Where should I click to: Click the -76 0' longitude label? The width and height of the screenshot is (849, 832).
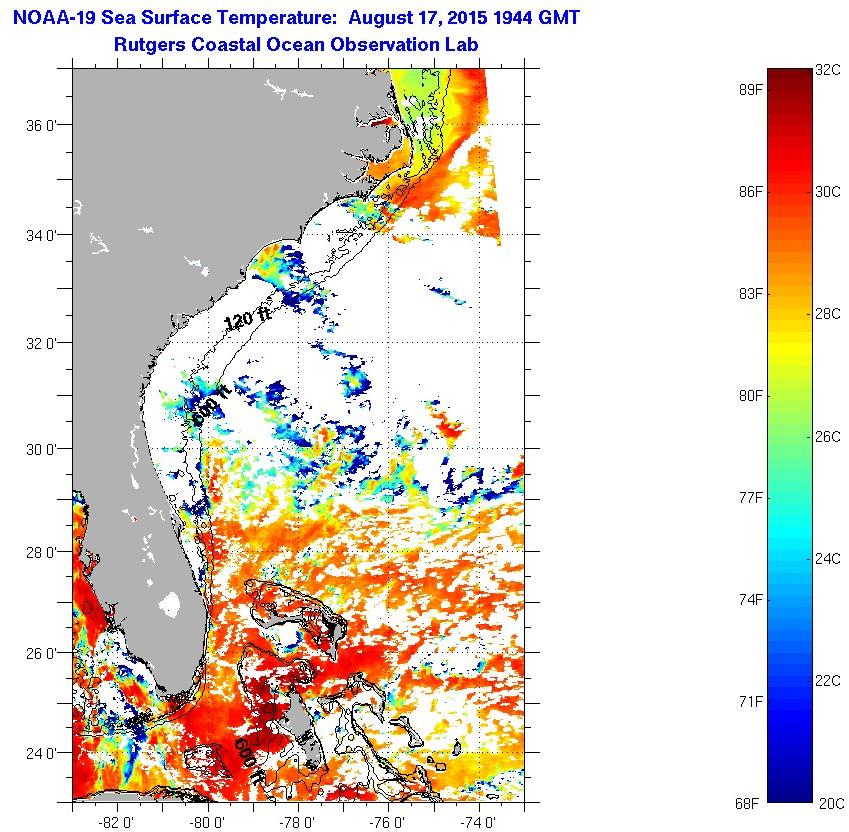click(x=388, y=823)
